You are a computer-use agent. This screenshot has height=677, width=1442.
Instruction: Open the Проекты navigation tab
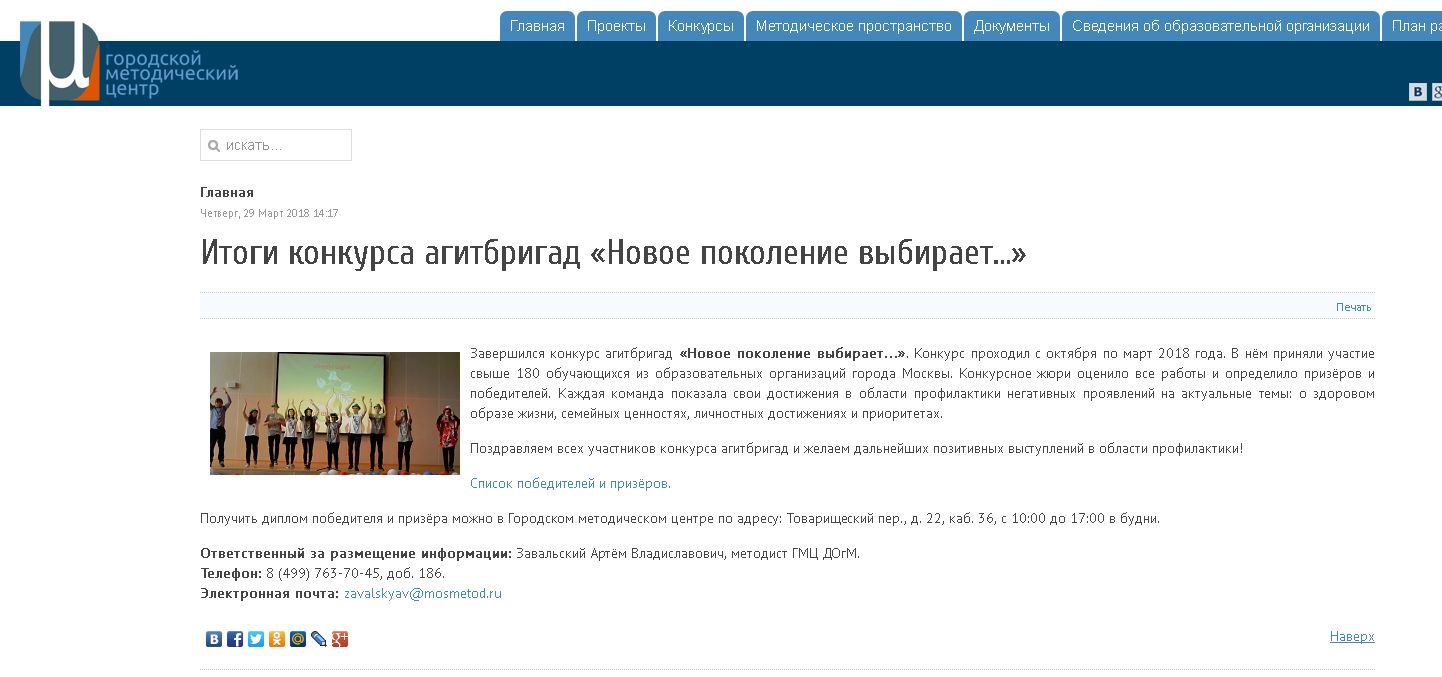pyautogui.click(x=616, y=26)
